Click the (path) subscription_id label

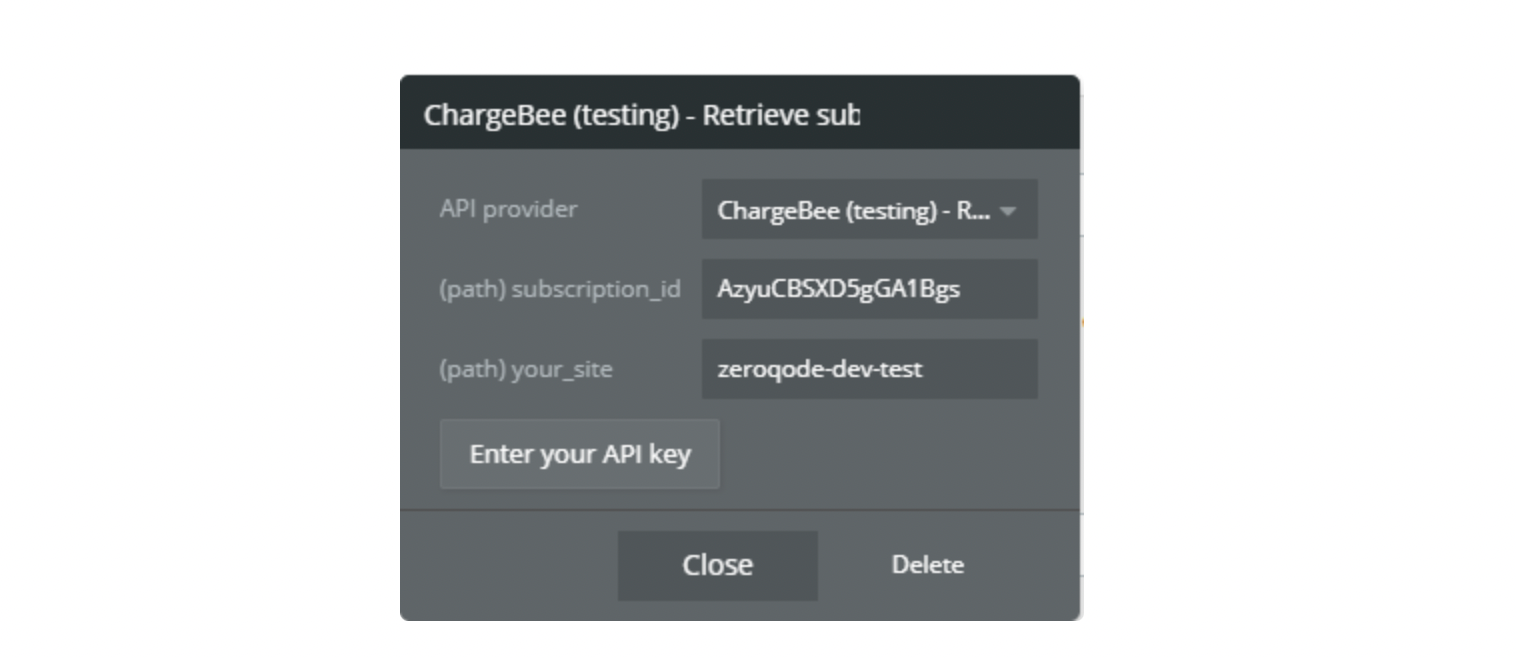coord(560,289)
